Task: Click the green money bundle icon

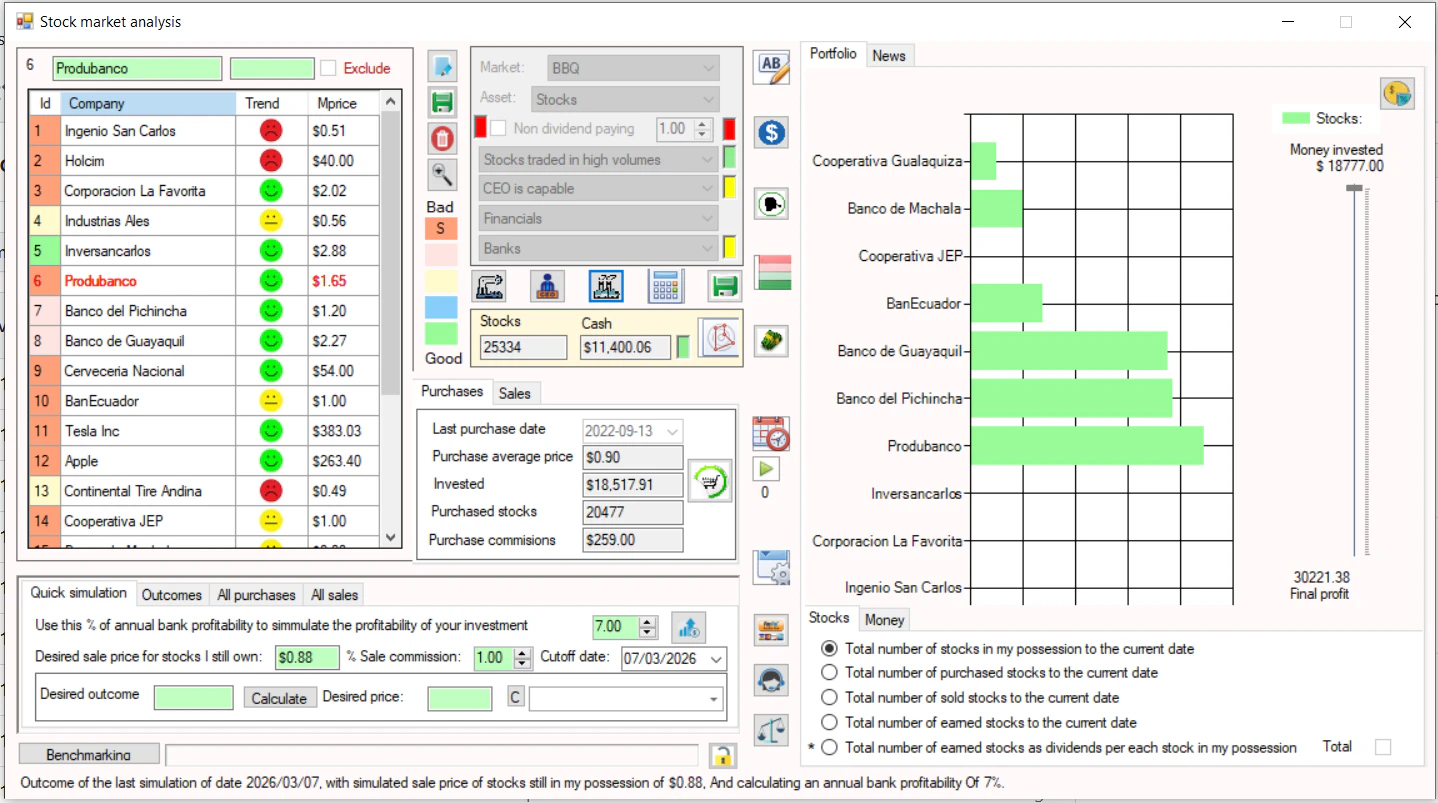Action: (771, 341)
